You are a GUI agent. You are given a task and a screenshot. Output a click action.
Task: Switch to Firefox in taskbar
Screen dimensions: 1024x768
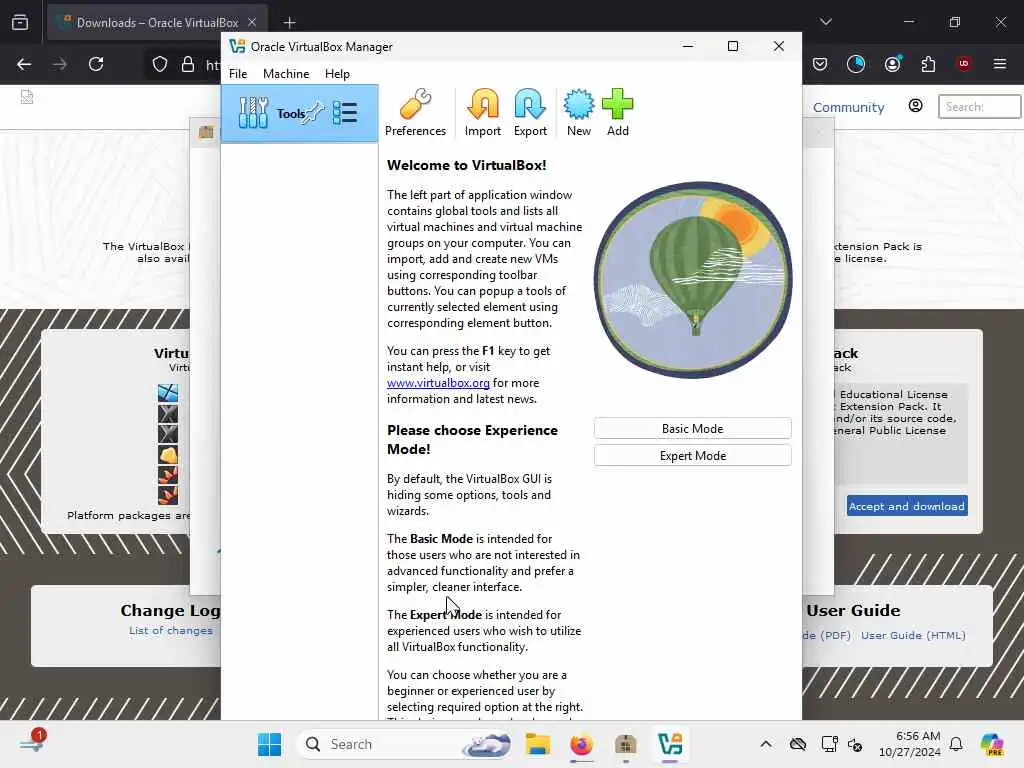pos(581,744)
